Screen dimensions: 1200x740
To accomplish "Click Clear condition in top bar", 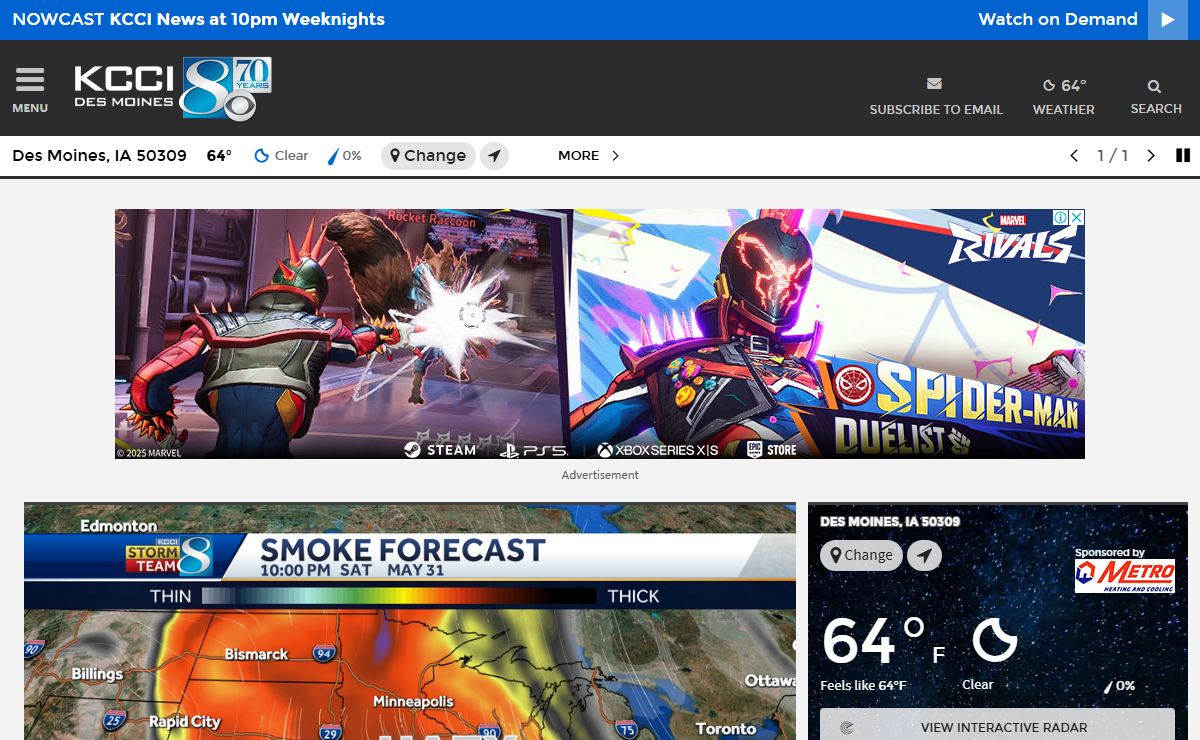I will pyautogui.click(x=281, y=156).
